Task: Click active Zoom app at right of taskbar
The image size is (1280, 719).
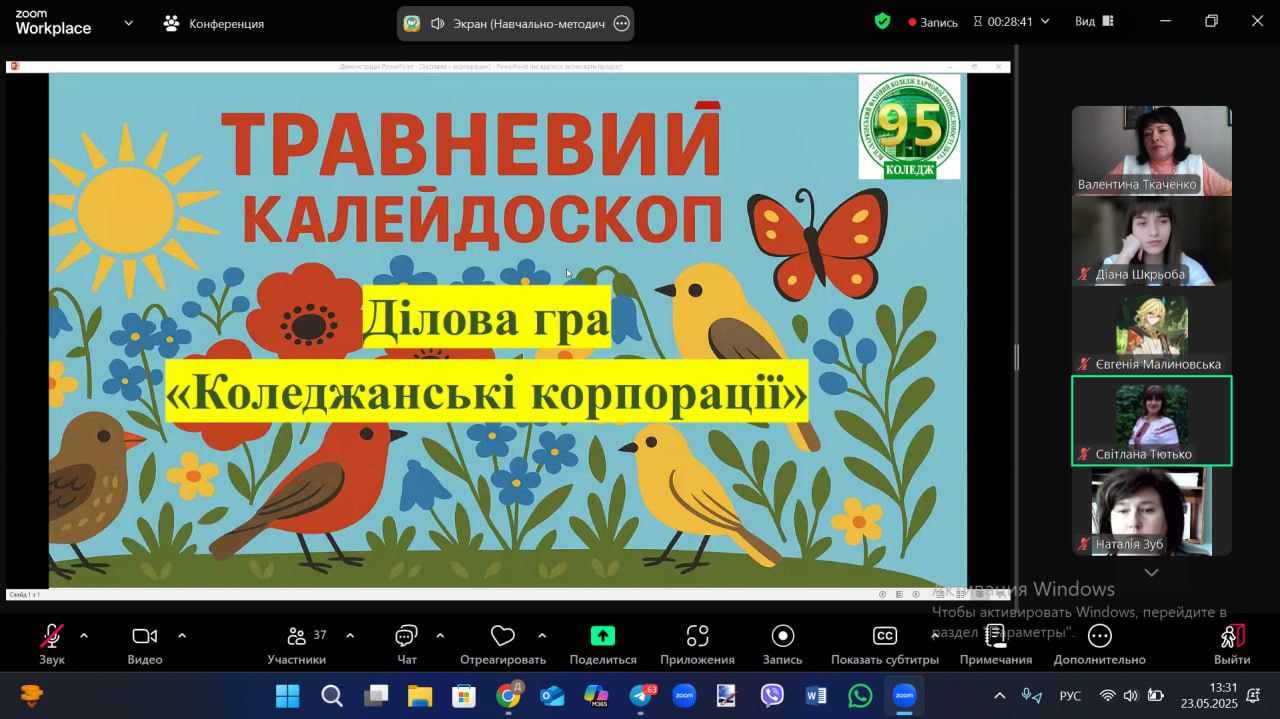Action: coord(904,695)
